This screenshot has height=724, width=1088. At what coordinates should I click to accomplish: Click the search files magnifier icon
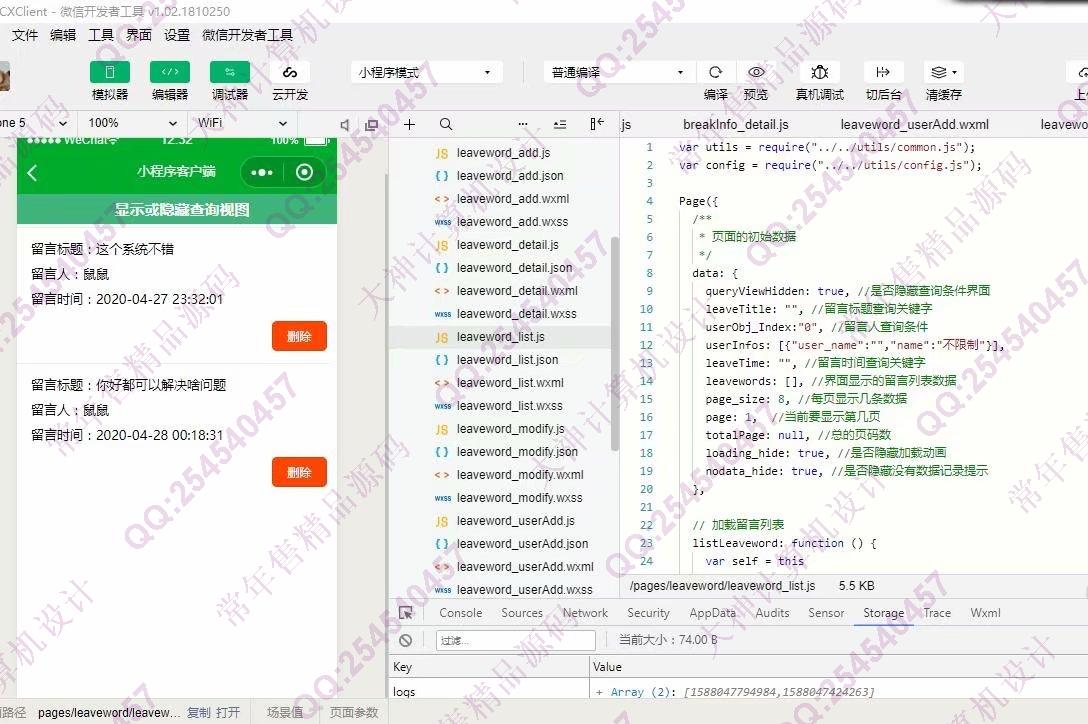[446, 124]
